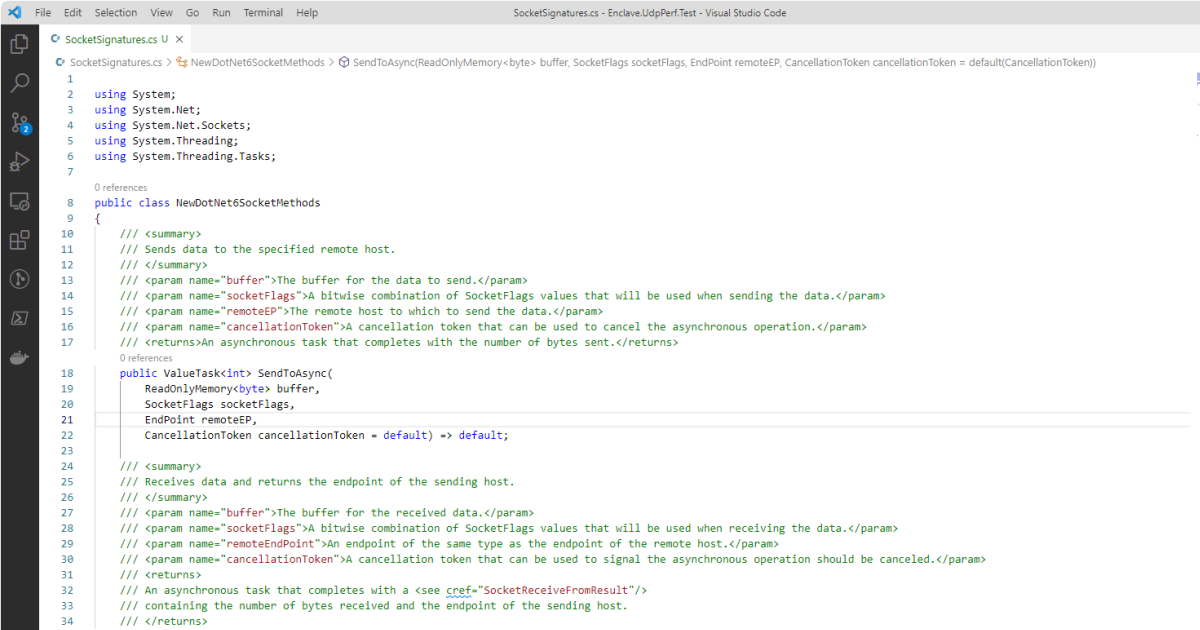Open the Run and Debug view
This screenshot has height=630, width=1200.
[19, 162]
